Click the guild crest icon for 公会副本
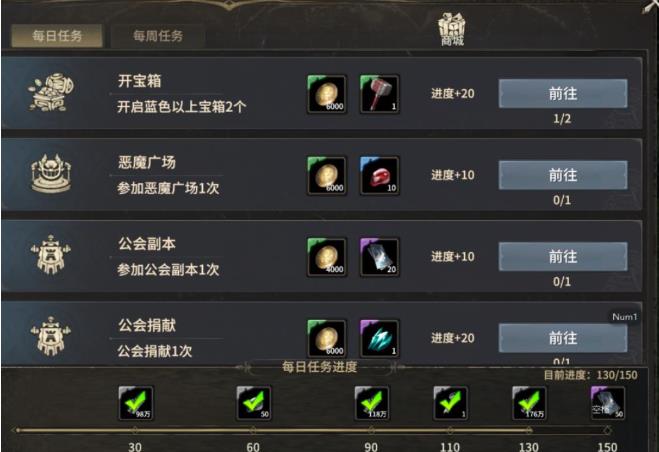This screenshot has height=452, width=659. 51,255
